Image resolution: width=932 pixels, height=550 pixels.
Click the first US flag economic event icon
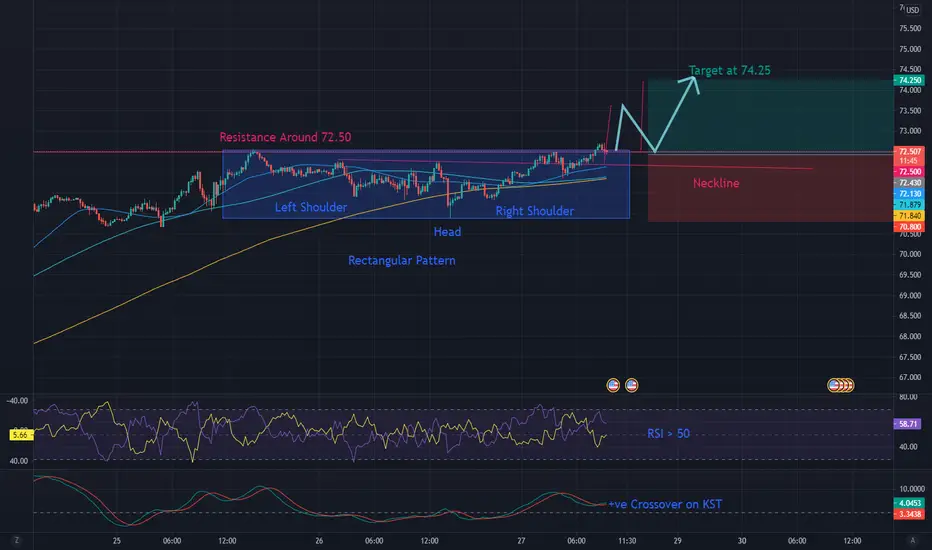pyautogui.click(x=613, y=385)
